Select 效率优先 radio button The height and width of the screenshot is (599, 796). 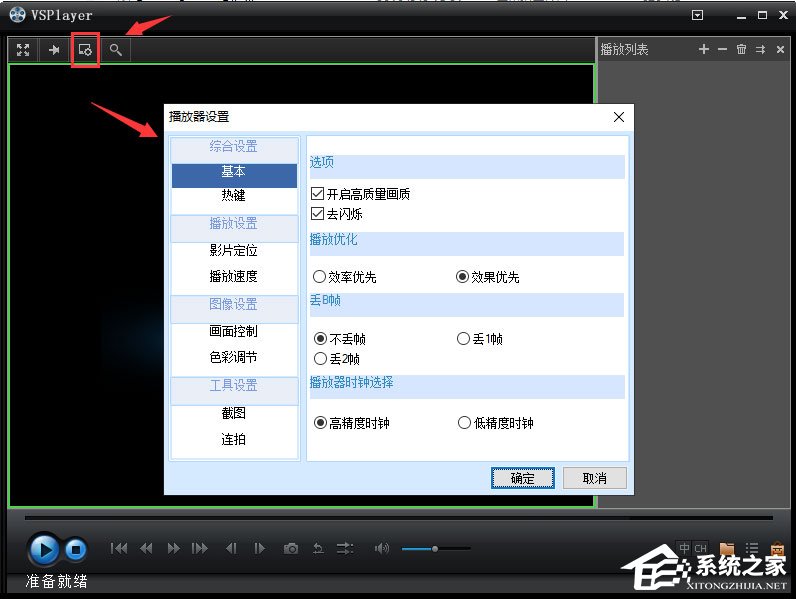pyautogui.click(x=319, y=277)
